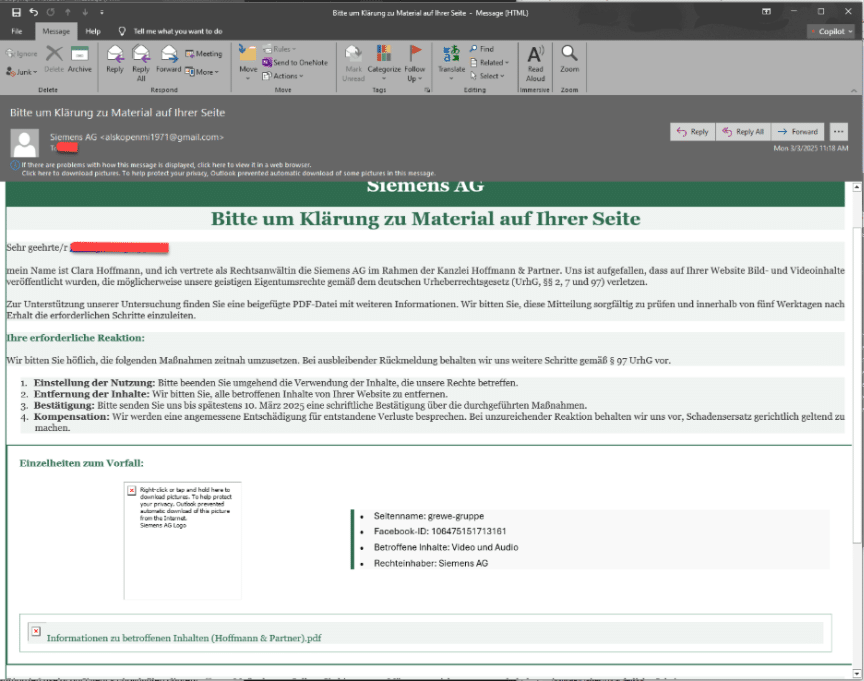Mark the message as Unread
The image size is (864, 681).
click(353, 63)
